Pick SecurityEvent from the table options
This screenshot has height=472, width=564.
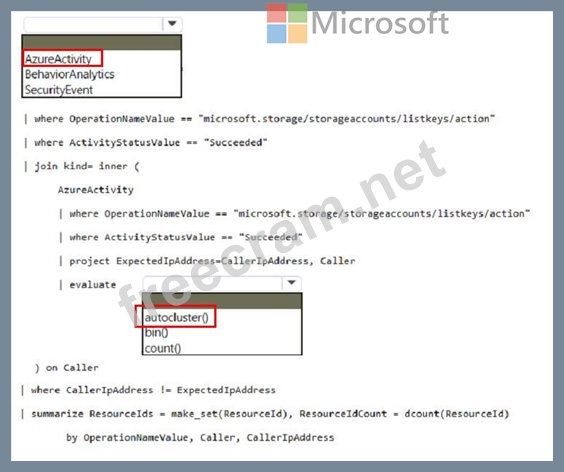click(x=59, y=90)
